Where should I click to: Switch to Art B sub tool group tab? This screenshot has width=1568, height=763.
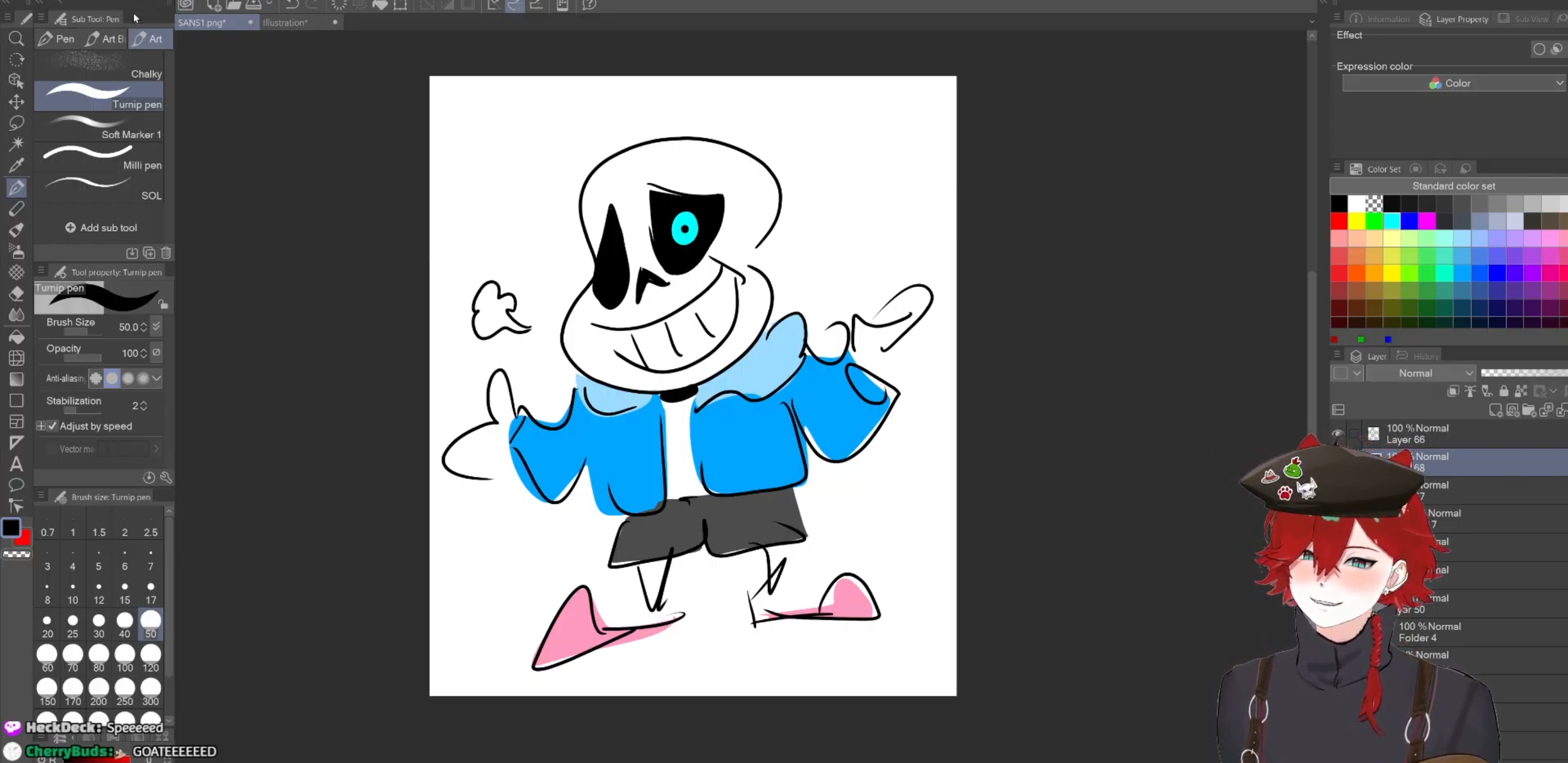(x=105, y=39)
